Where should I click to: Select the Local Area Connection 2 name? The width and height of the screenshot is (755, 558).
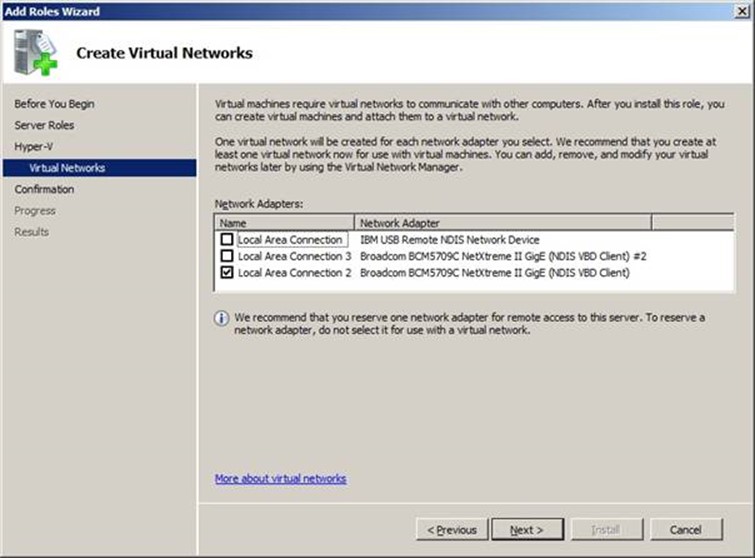[295, 273]
